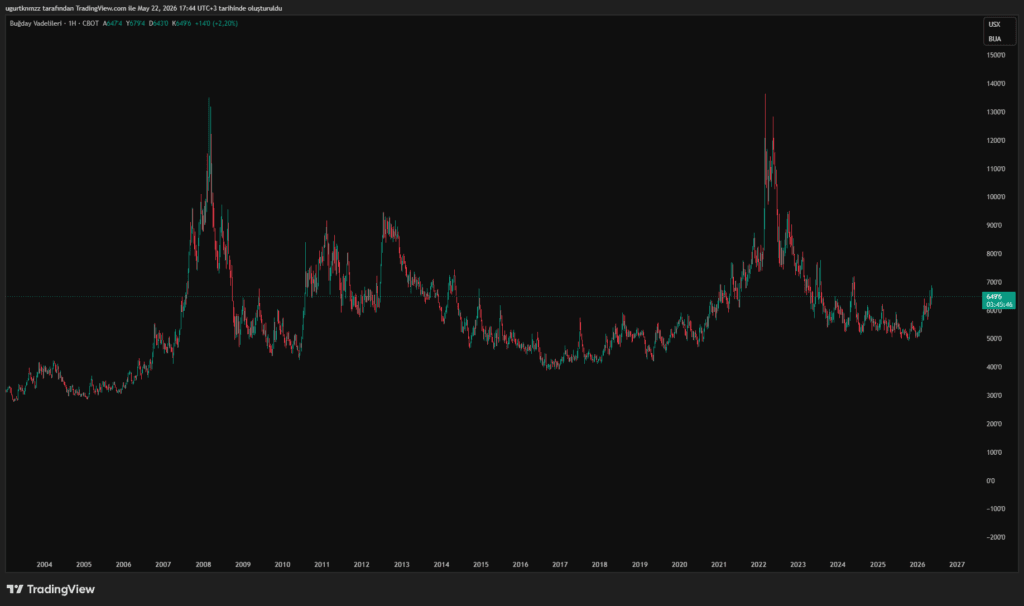This screenshot has width=1024, height=606.
Task: Click the 1300'0 price scale label
Action: (996, 112)
